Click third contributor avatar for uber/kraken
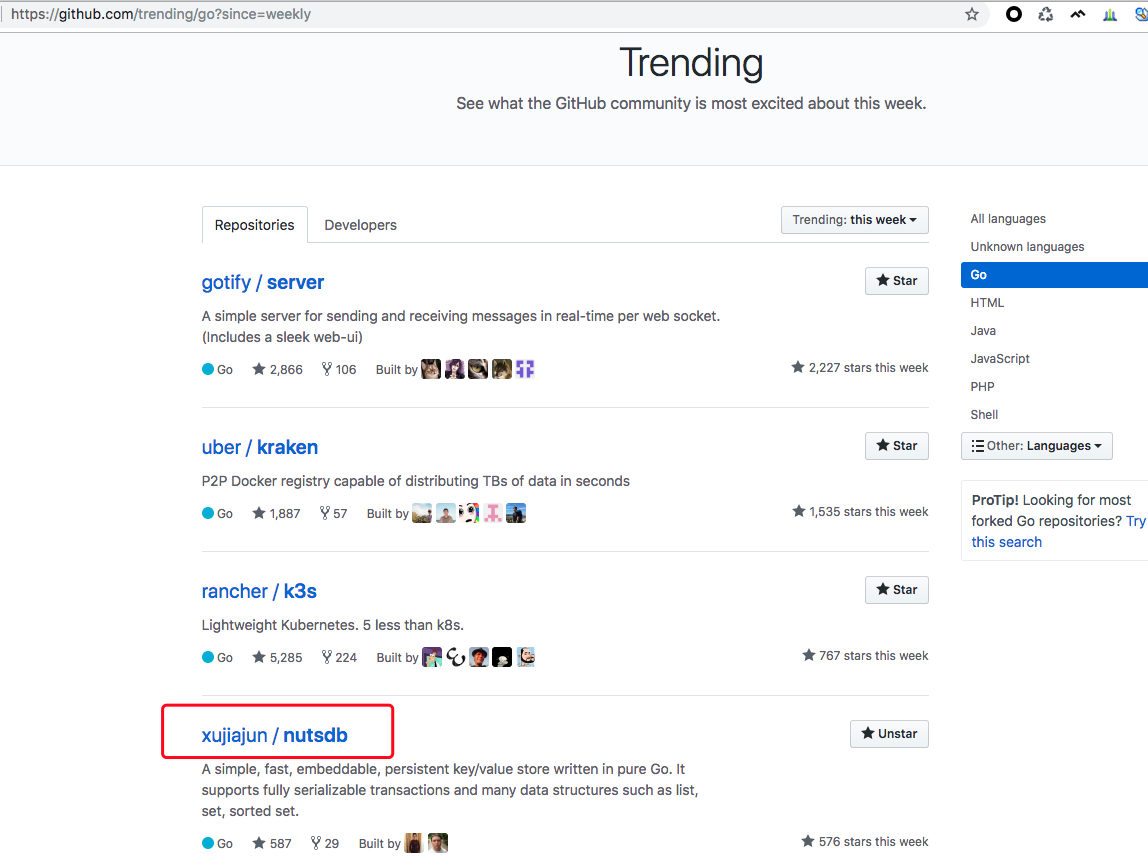This screenshot has width=1148, height=867. (x=469, y=513)
